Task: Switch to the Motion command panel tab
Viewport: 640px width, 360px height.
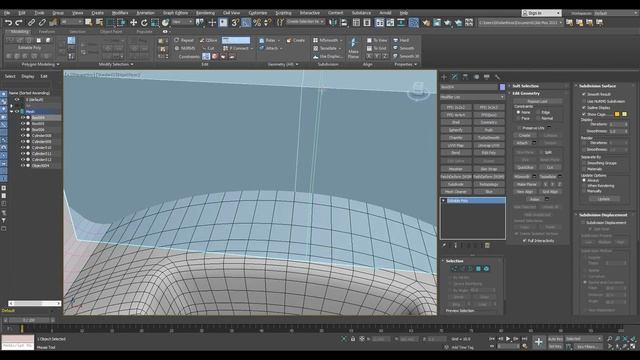Action: pyautogui.click(x=476, y=77)
